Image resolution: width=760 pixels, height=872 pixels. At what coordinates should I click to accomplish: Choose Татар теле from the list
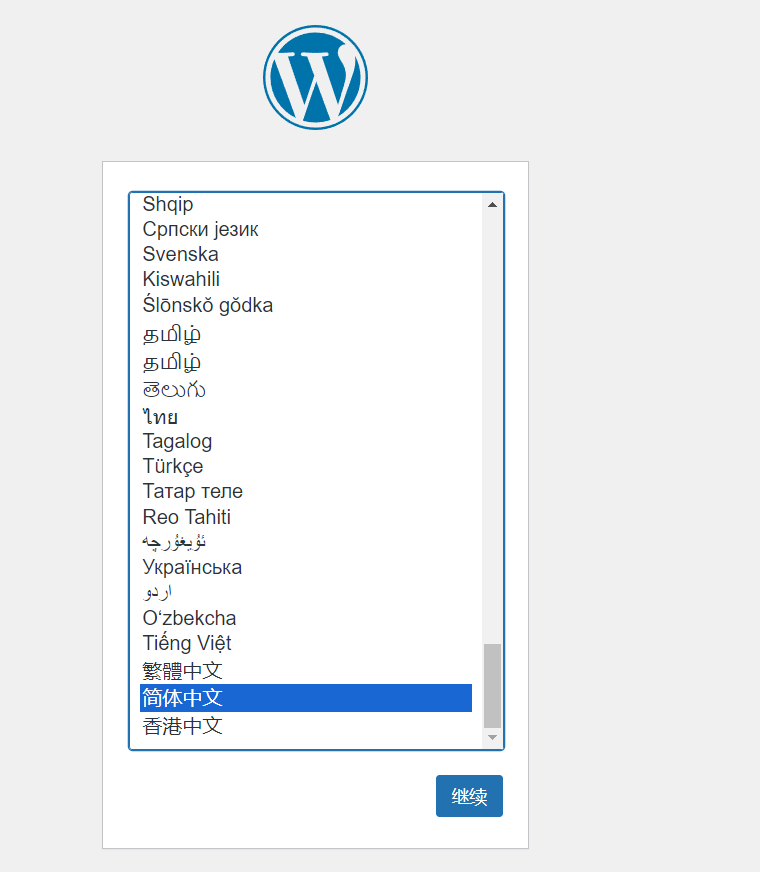click(192, 491)
